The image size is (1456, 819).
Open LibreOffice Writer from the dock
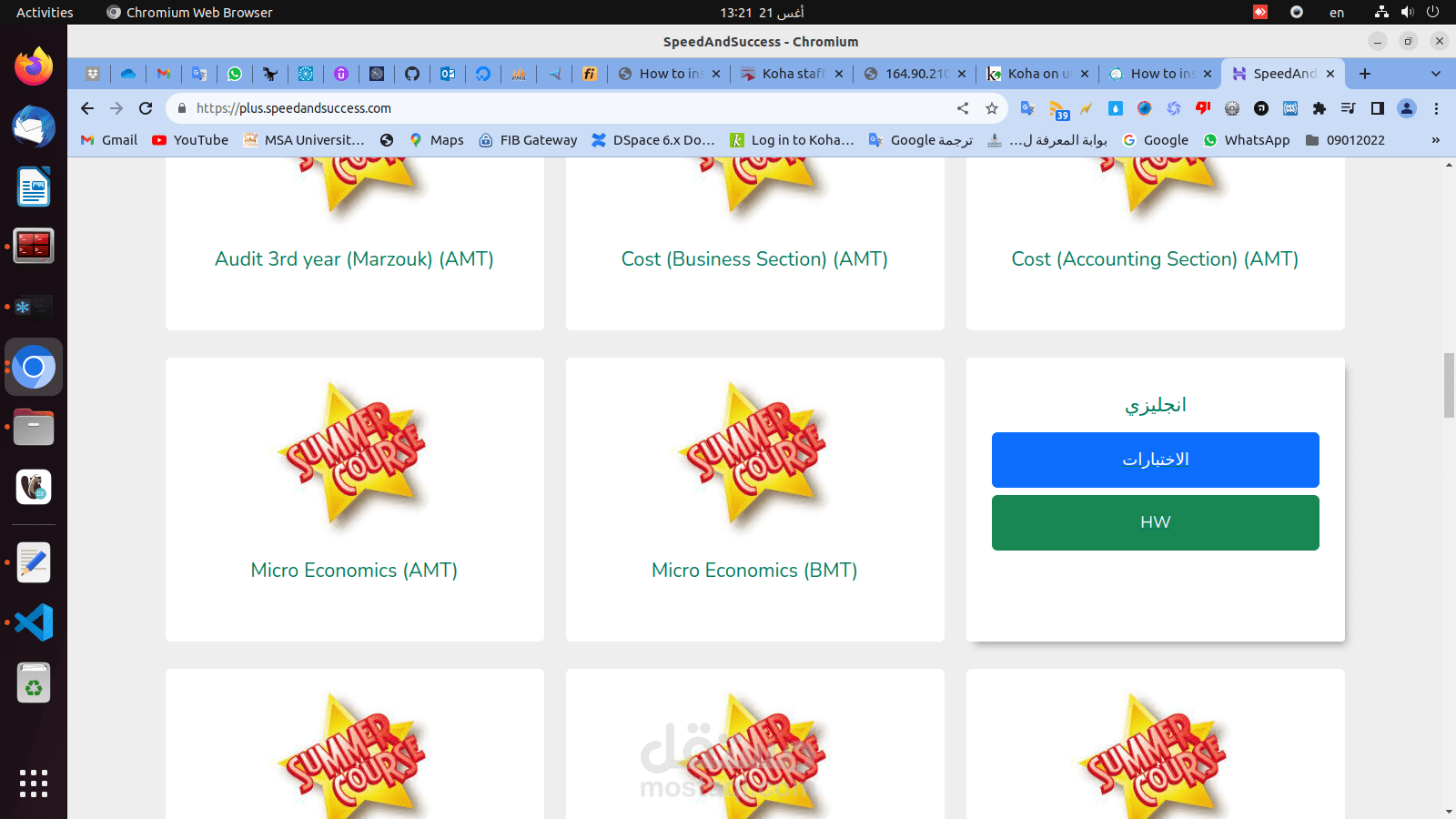pyautogui.click(x=34, y=187)
